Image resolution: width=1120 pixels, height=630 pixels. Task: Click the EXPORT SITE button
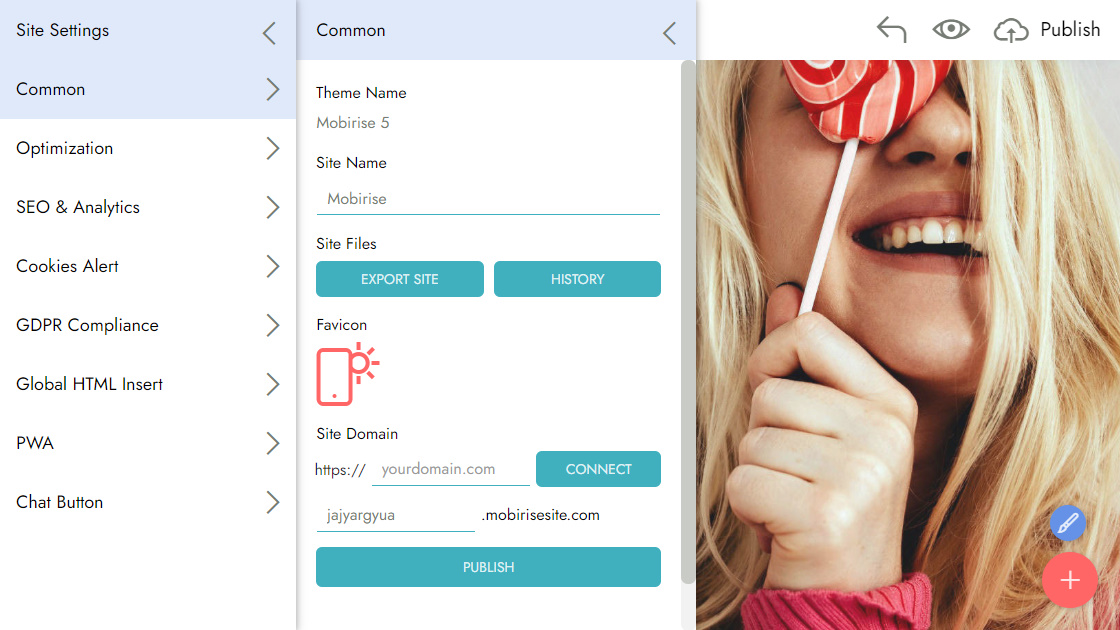point(400,279)
